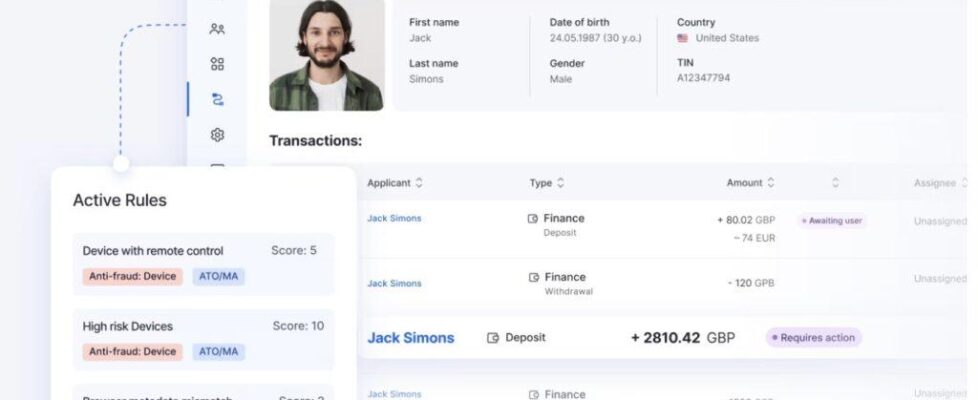The image size is (978, 400).
Task: Sort transactions by the Type column
Action: (560, 183)
